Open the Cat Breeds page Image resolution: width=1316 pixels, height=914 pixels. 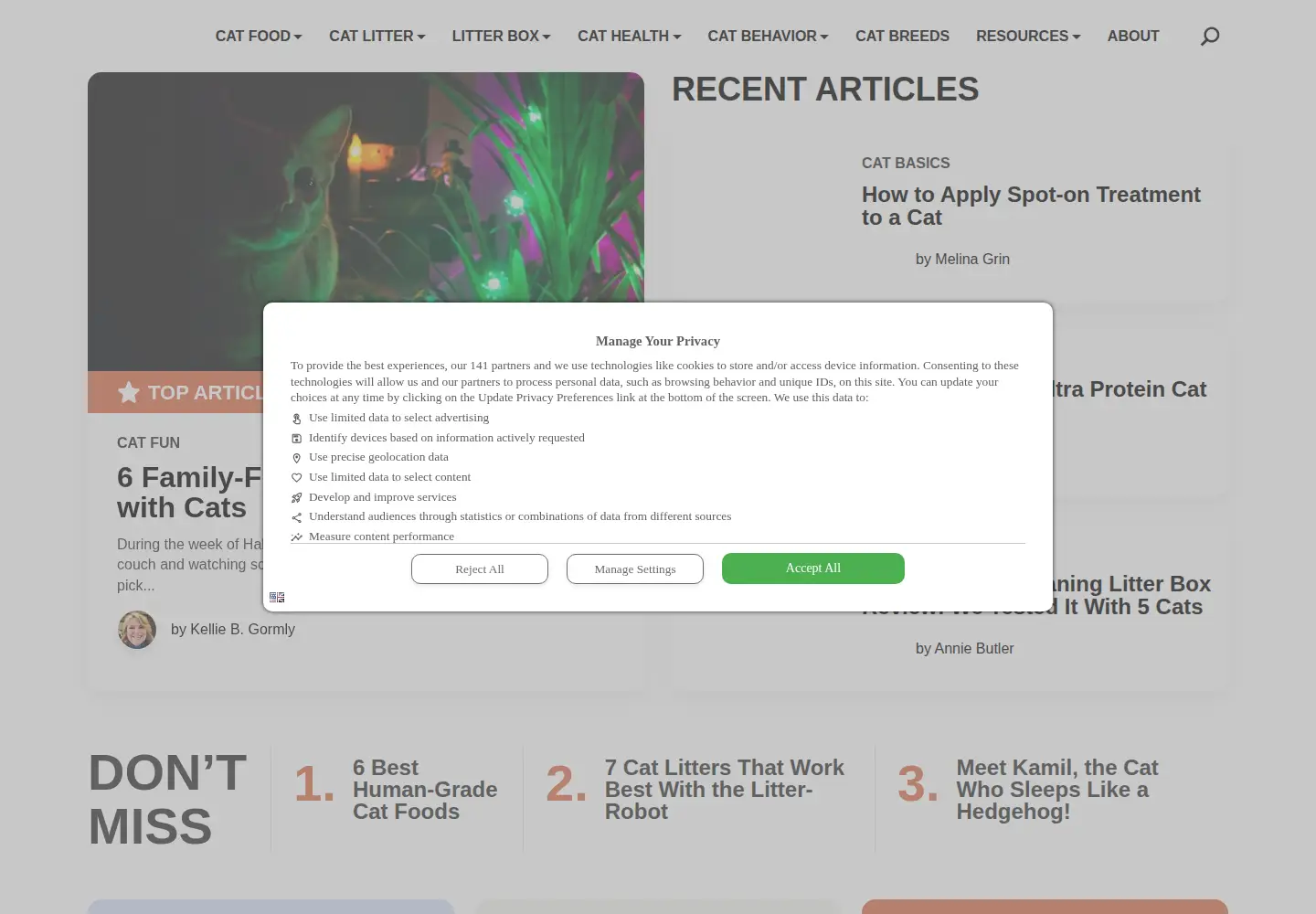click(x=902, y=37)
